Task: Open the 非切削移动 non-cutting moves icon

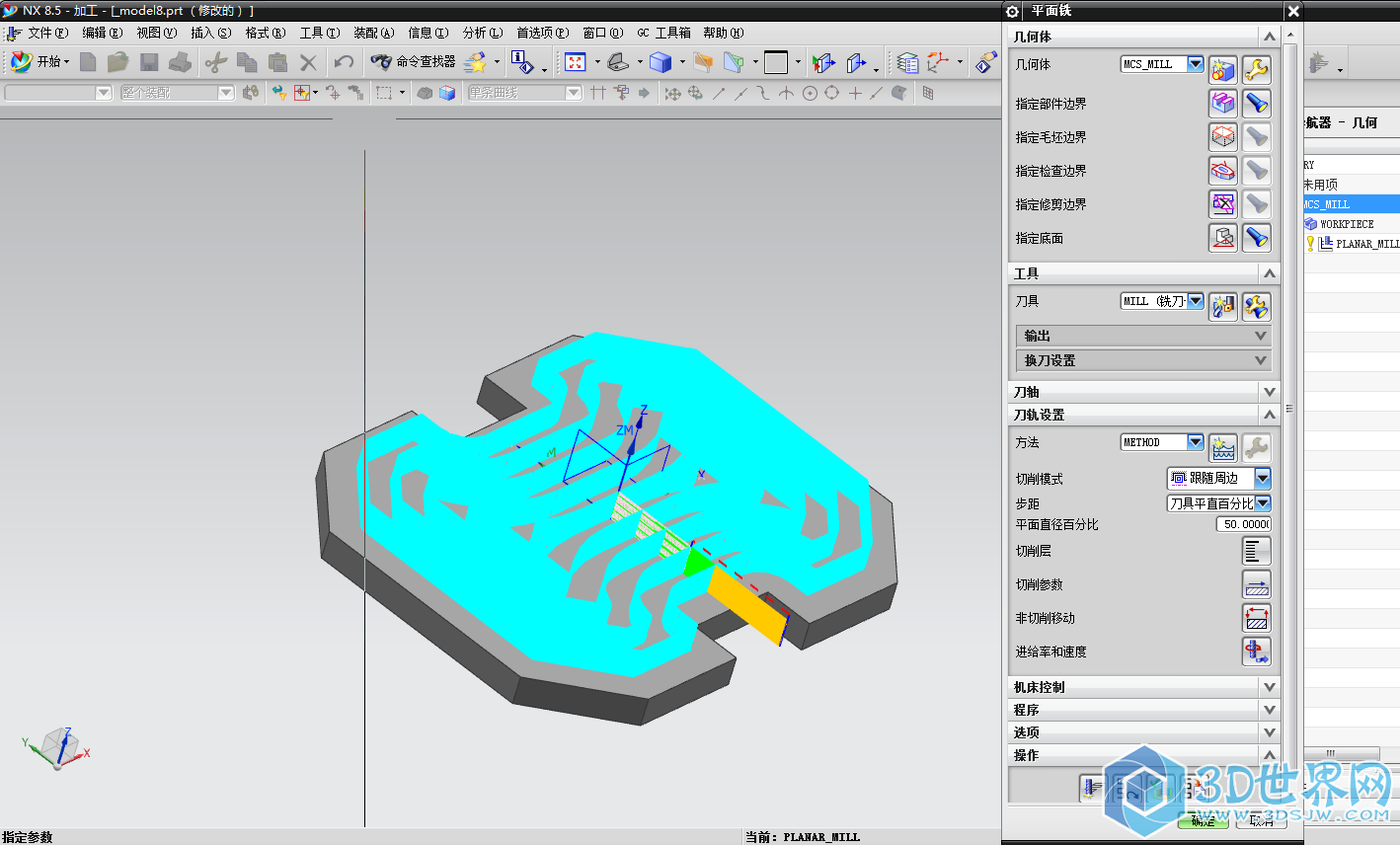Action: point(1256,618)
